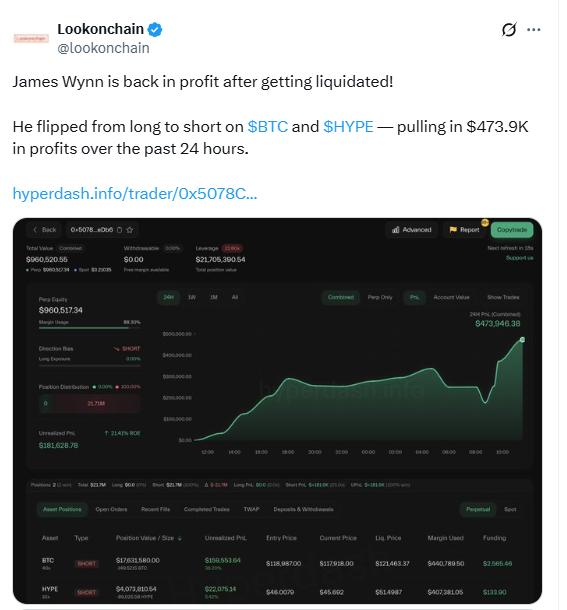Star the 0x5078 trader address
Viewport: 567px width, 610px height.
click(130, 230)
